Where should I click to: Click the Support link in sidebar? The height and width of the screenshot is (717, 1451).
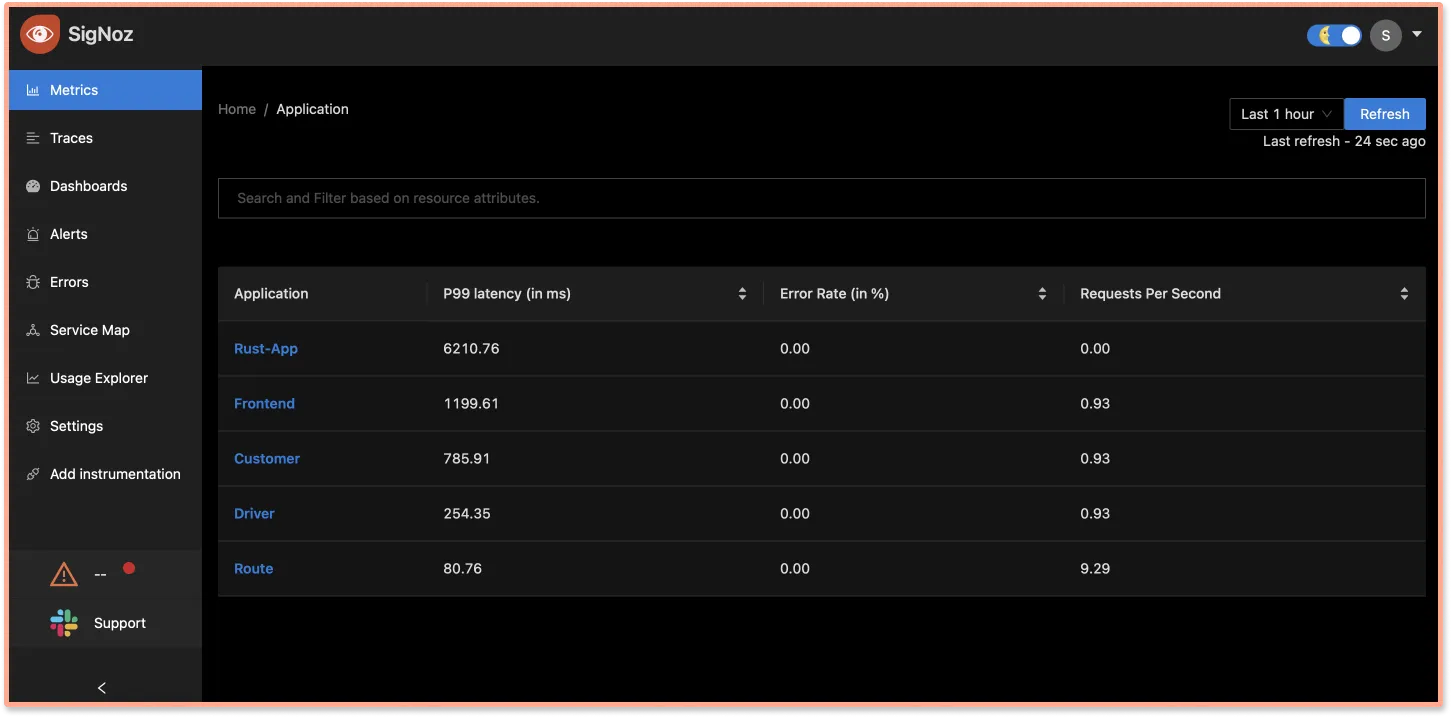coord(120,623)
